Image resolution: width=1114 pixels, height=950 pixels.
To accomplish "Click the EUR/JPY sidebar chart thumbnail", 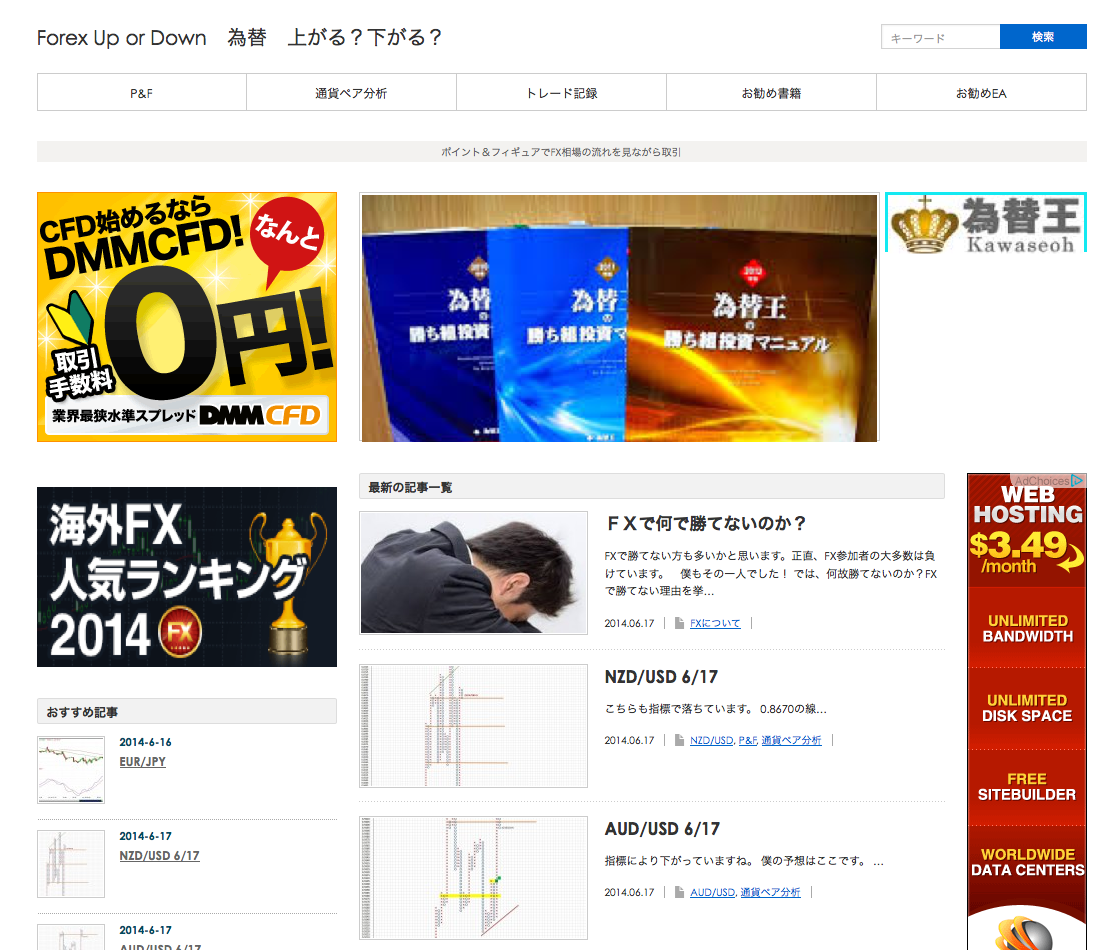I will click(71, 770).
